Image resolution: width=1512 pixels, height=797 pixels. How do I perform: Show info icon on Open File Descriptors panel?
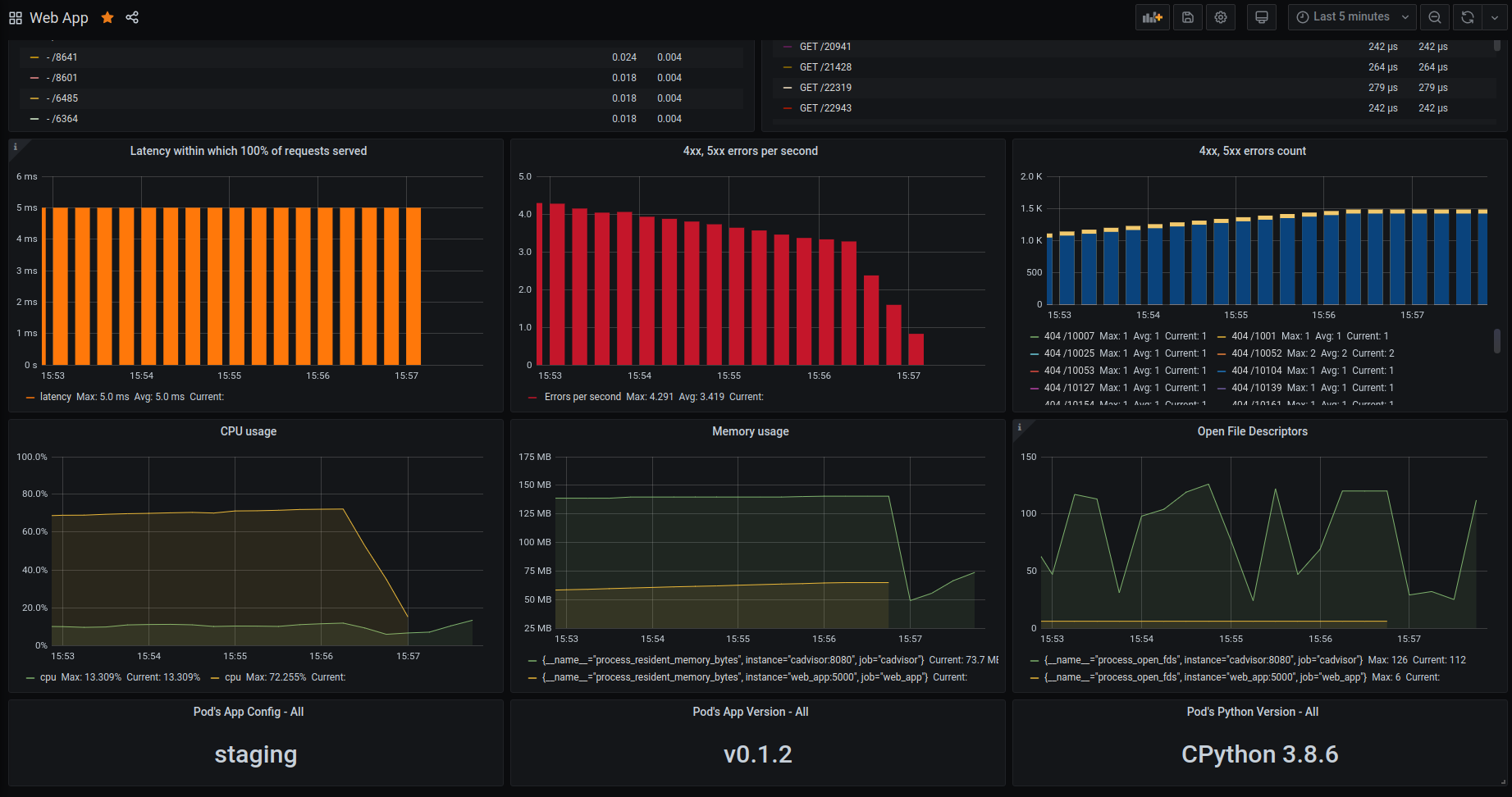(1019, 427)
